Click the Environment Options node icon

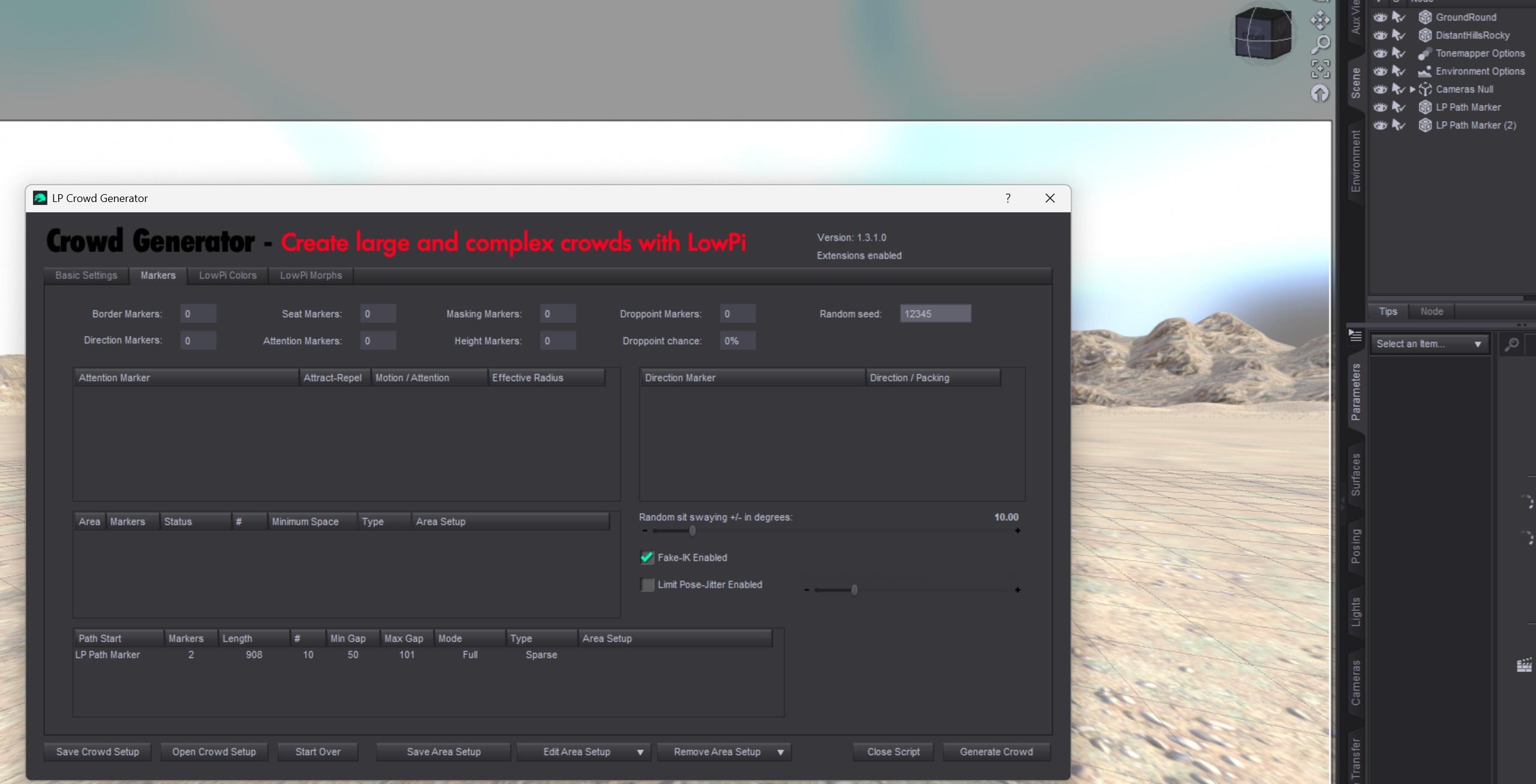pos(1424,71)
